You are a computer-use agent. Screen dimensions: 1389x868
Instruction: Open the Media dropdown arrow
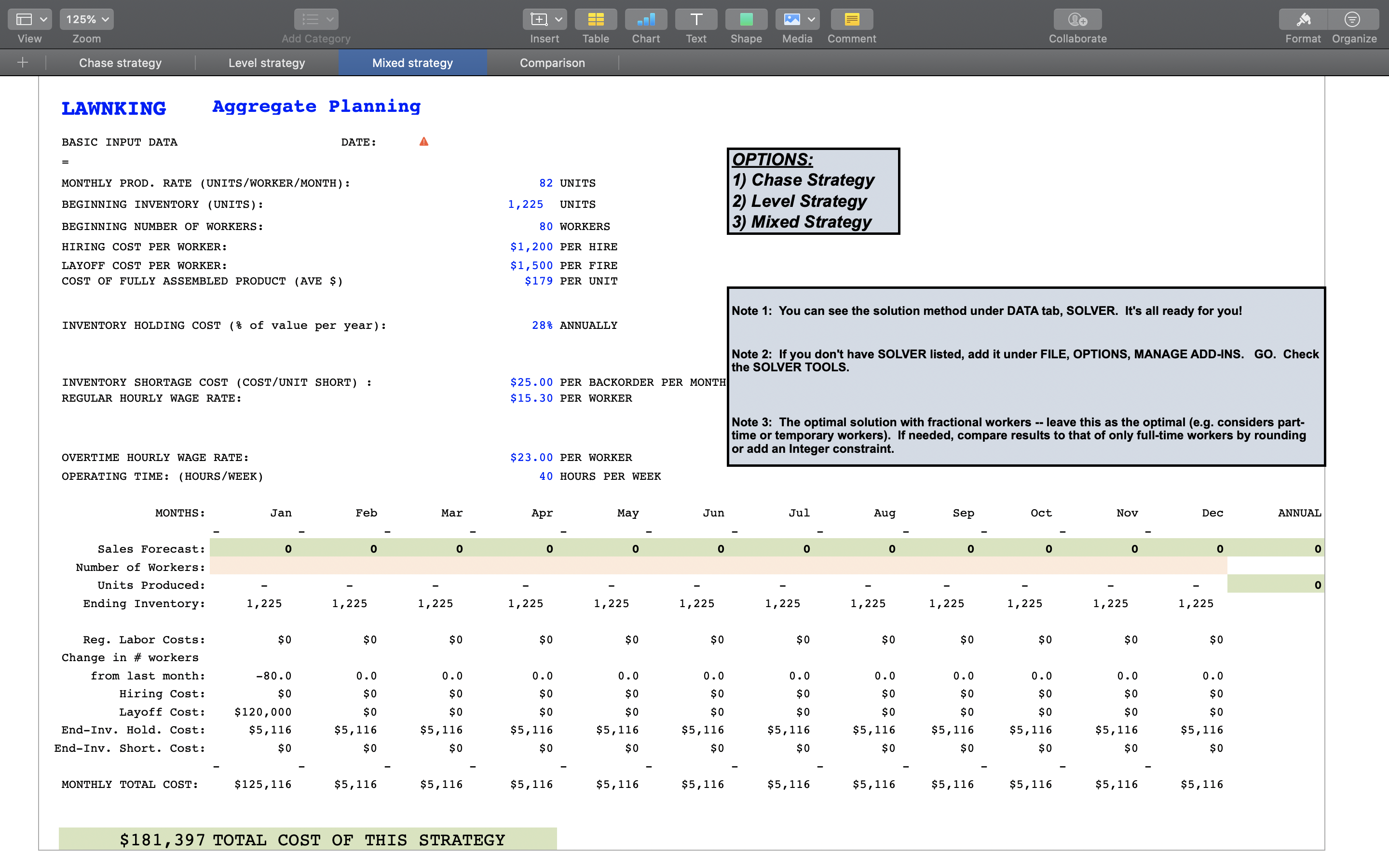(811, 19)
